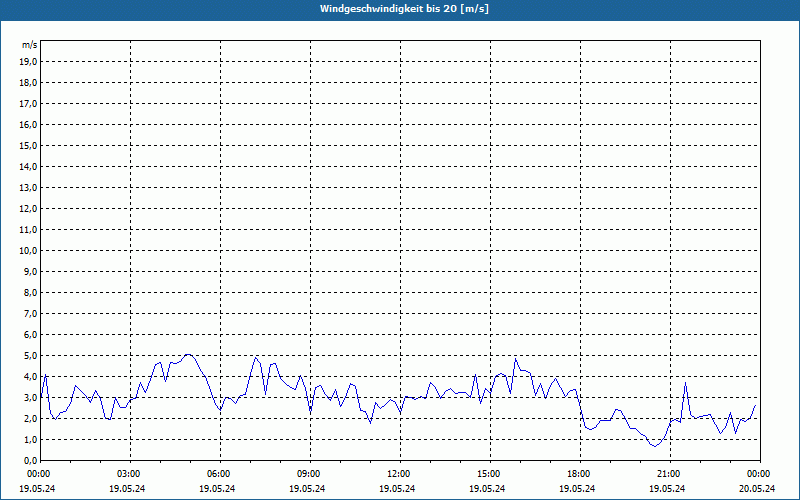Click the '12,0' y-axis value
The width and height of the screenshot is (800, 500).
coord(29,208)
